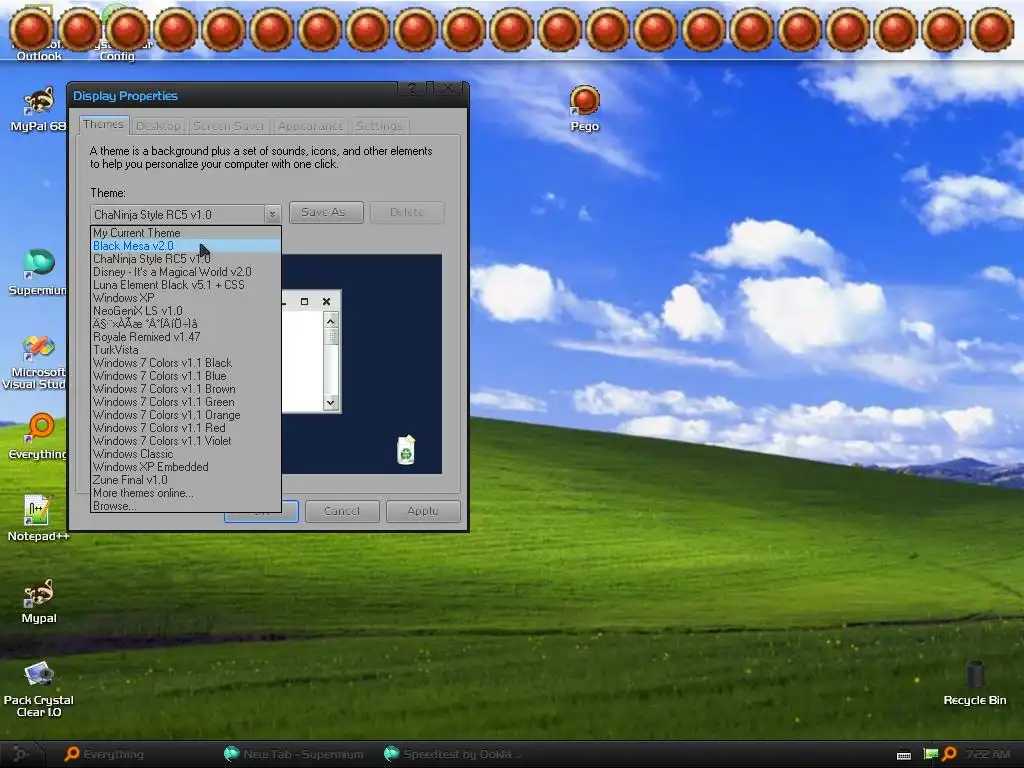The width and height of the screenshot is (1024, 768).
Task: Open the Config desktop icon
Action: [x=117, y=56]
